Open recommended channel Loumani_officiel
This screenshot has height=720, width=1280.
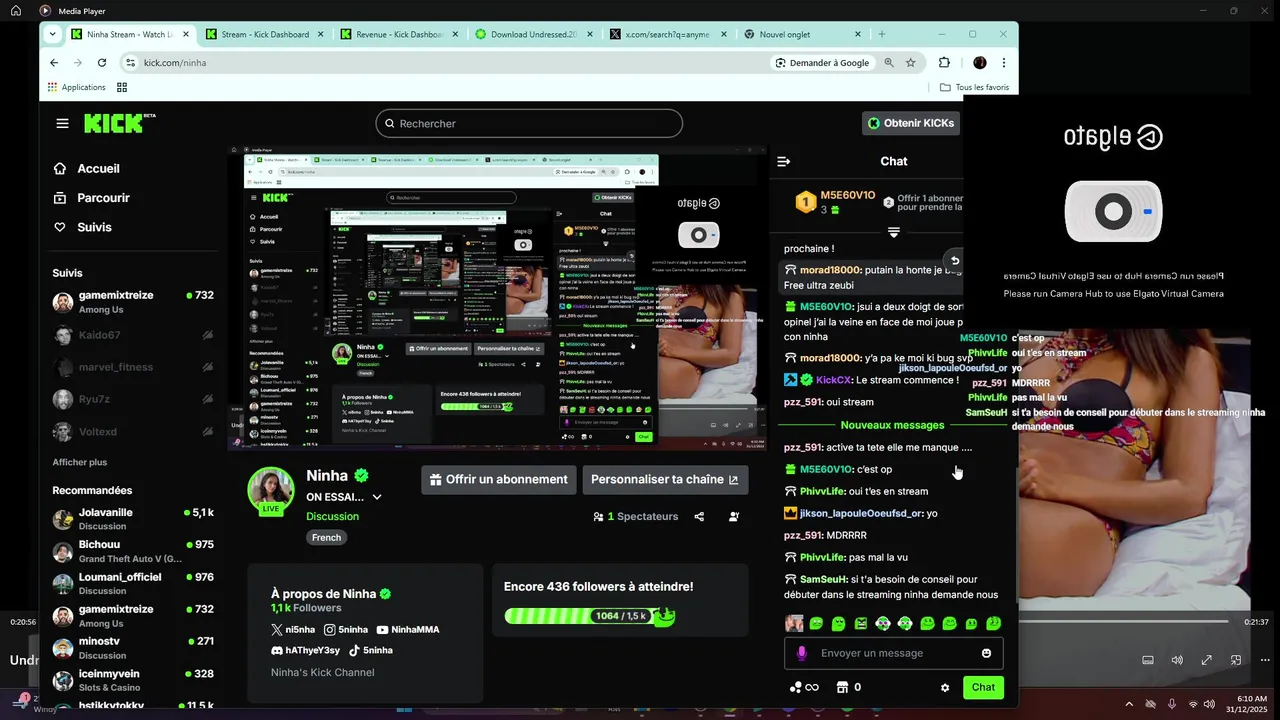coord(133,583)
